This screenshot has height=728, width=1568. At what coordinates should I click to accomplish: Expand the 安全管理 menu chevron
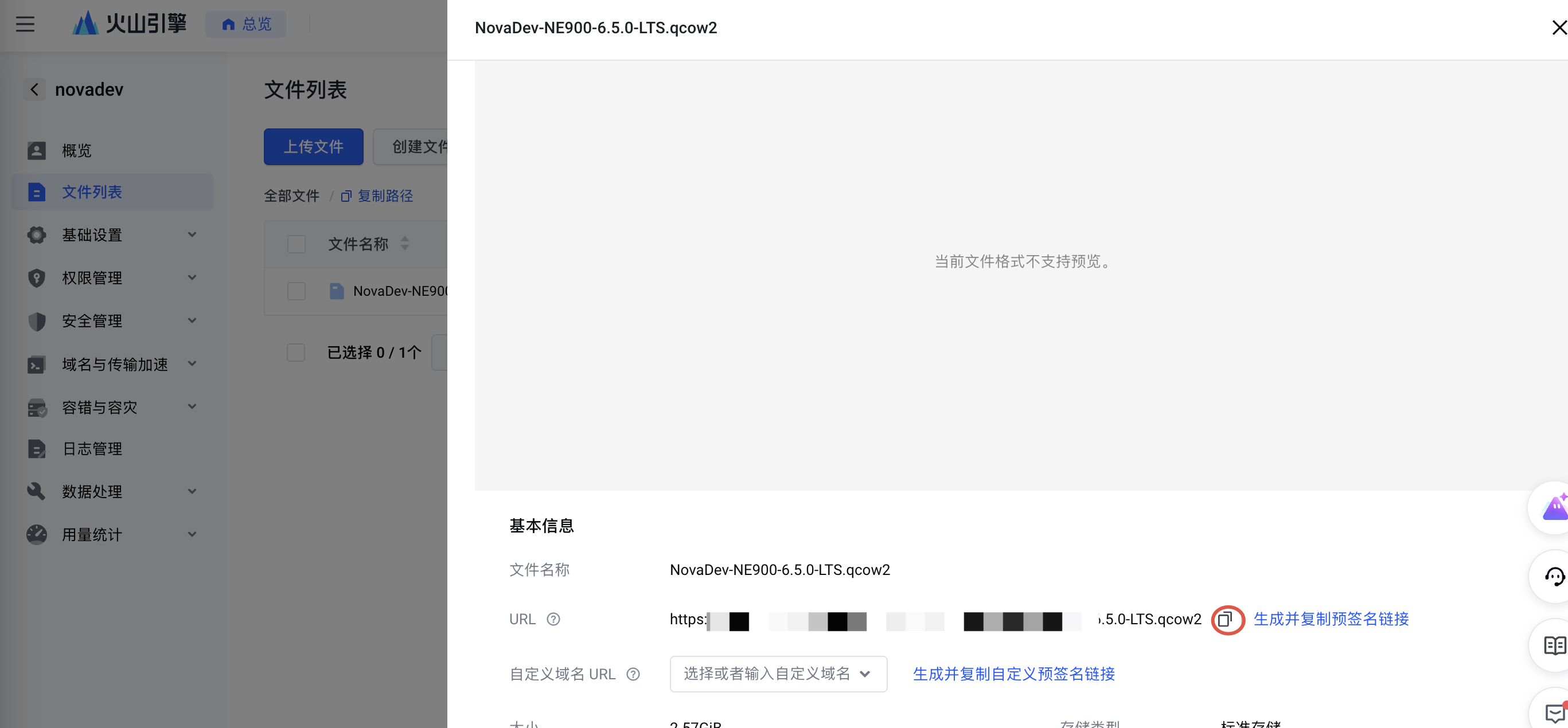[x=192, y=321]
